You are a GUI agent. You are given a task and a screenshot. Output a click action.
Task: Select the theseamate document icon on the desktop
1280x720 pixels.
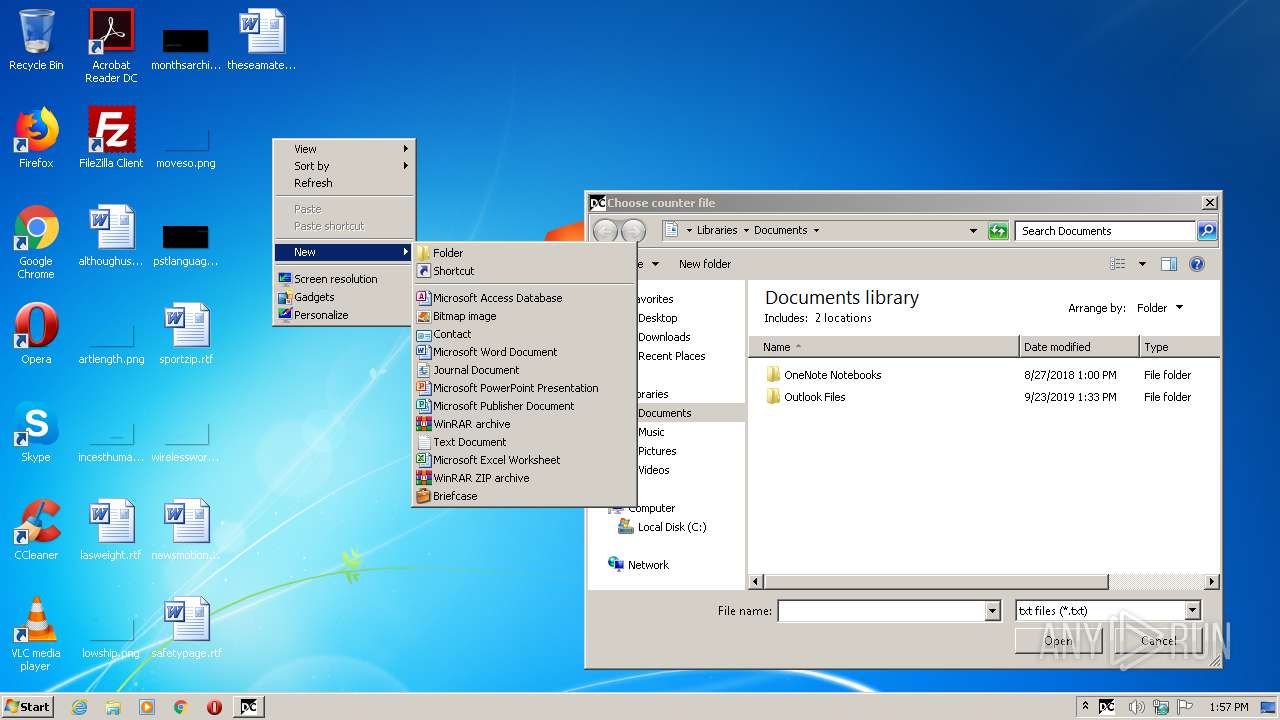pos(262,40)
